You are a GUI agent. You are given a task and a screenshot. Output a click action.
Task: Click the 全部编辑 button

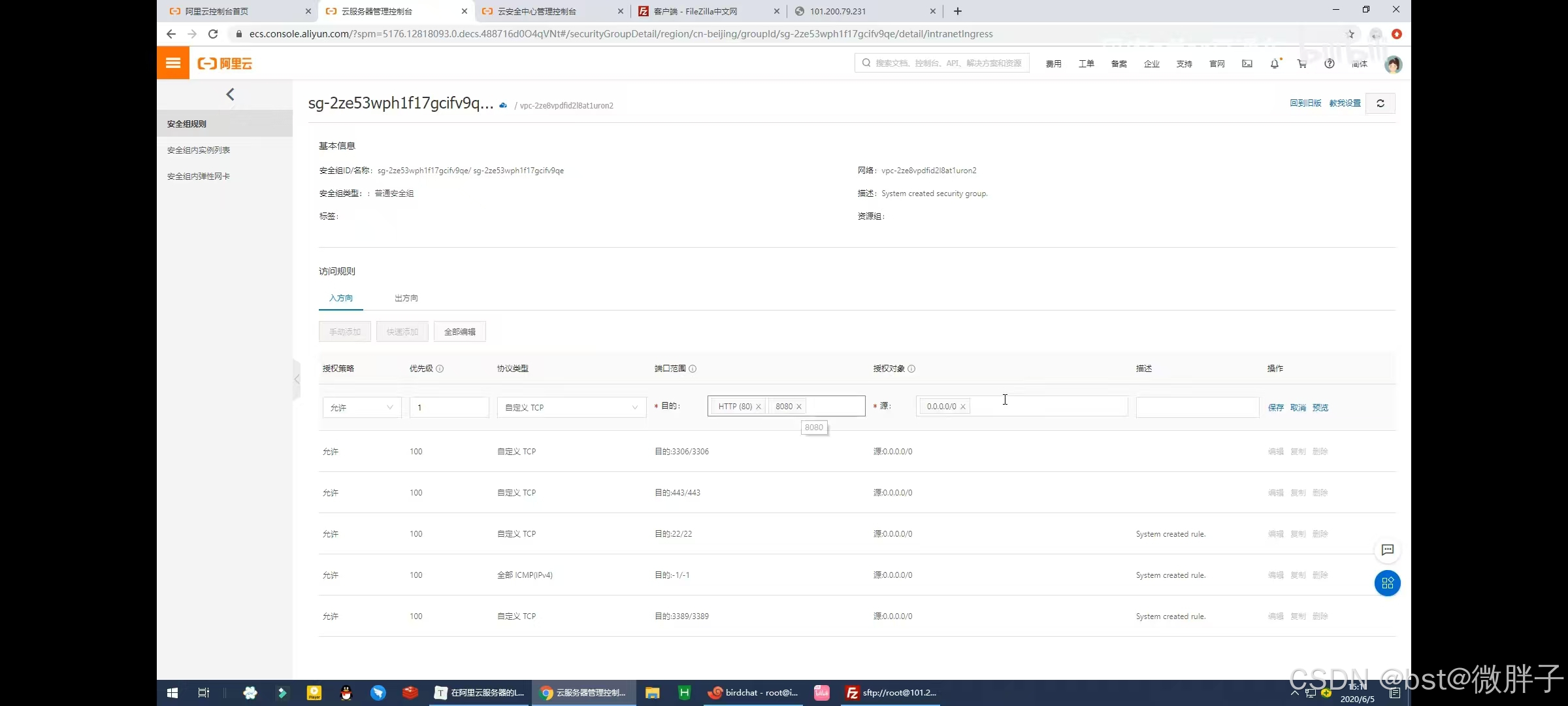pos(459,331)
